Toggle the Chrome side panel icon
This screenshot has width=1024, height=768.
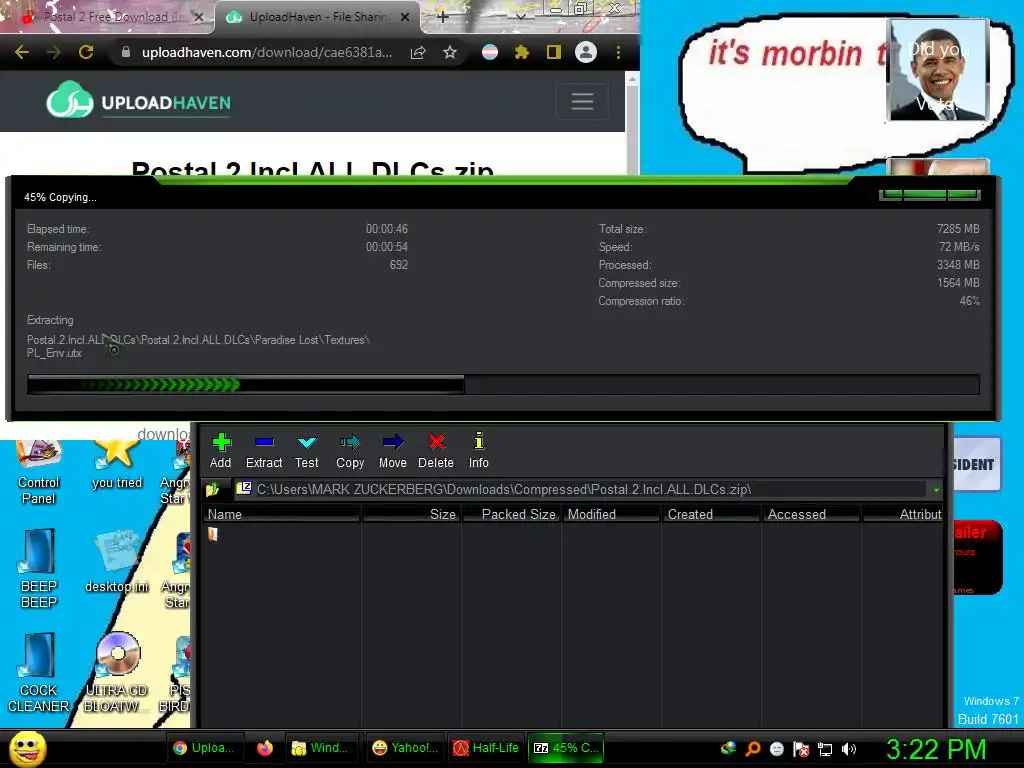[554, 52]
